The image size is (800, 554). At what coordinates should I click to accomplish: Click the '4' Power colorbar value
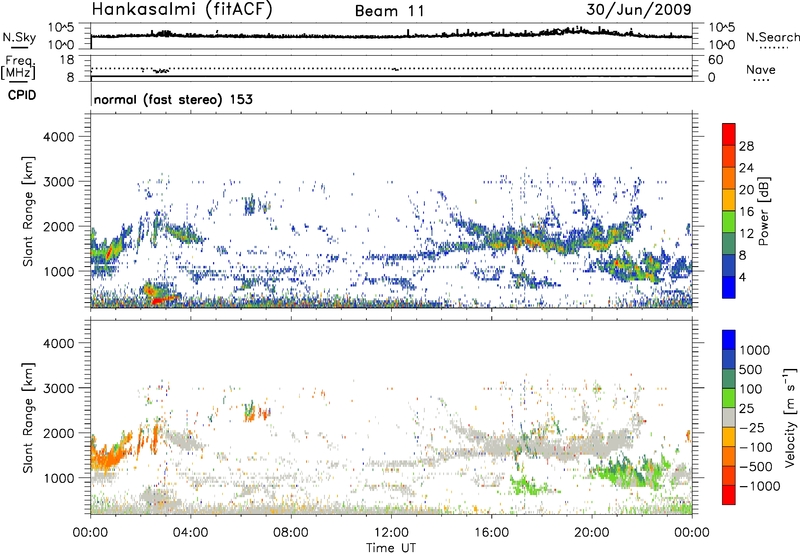pyautogui.click(x=742, y=277)
